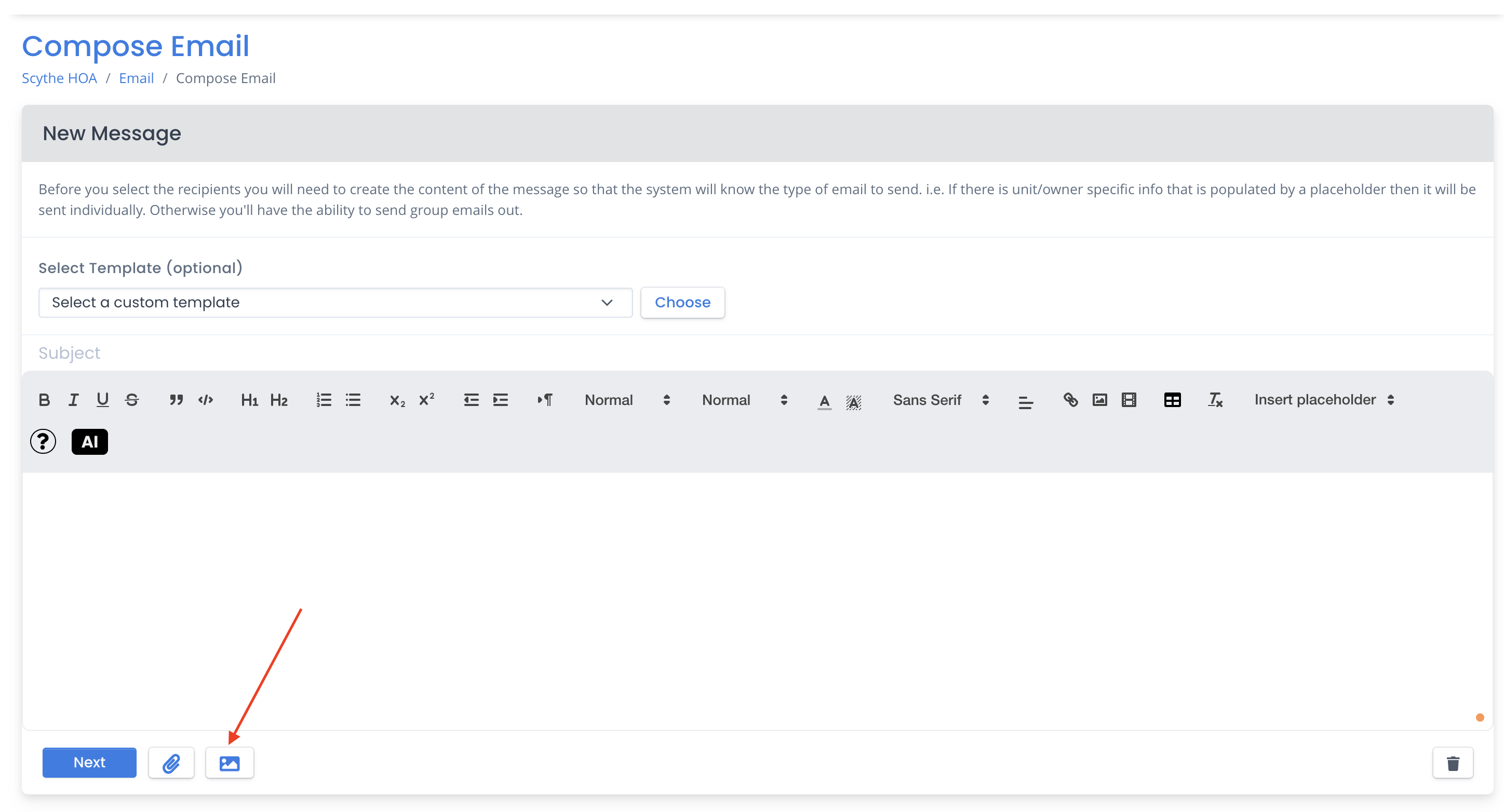Expand the Select a custom template dropdown
Screen dimensions: 1504x812
point(335,302)
